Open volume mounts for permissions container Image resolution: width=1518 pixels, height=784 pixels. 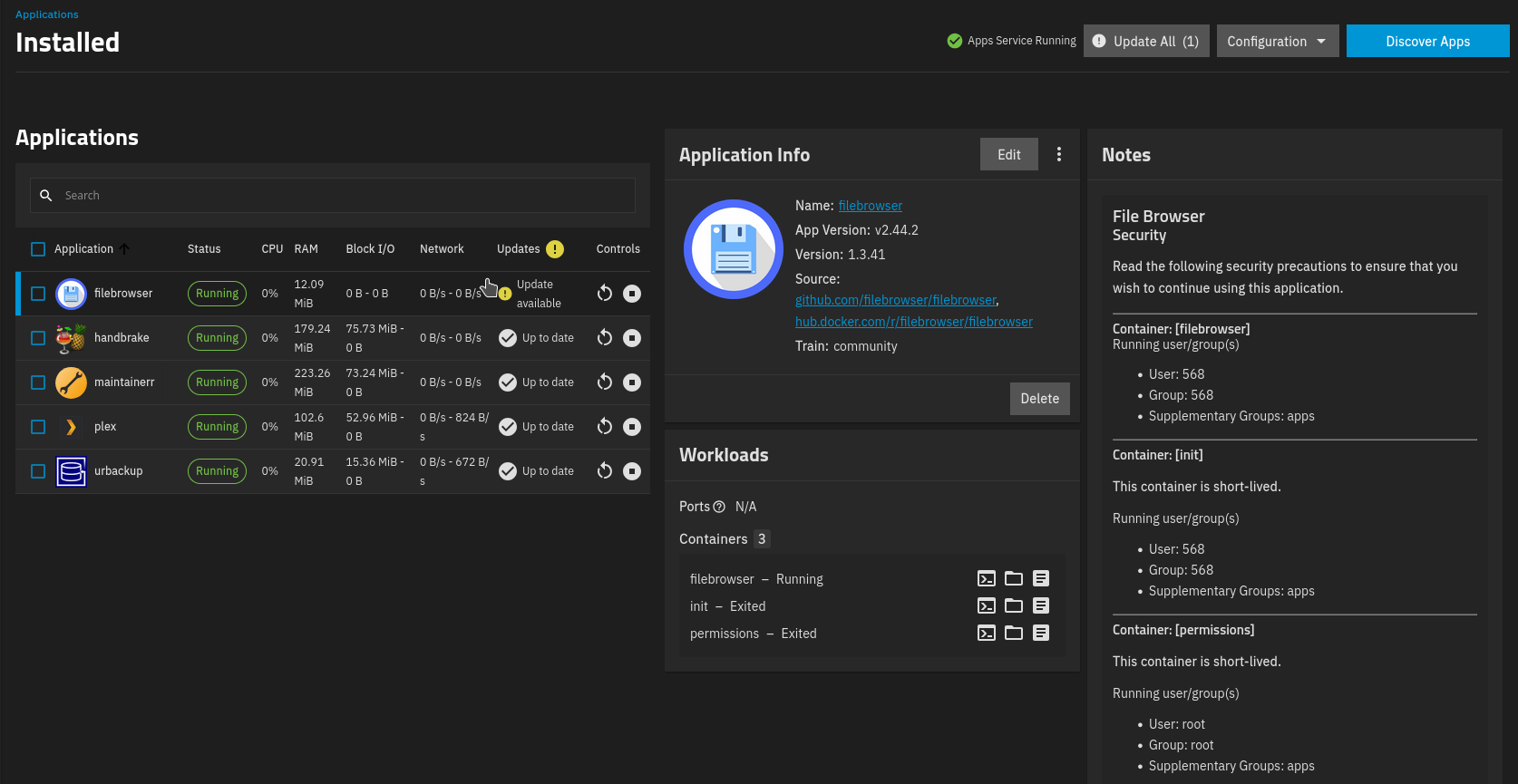[x=1014, y=634]
